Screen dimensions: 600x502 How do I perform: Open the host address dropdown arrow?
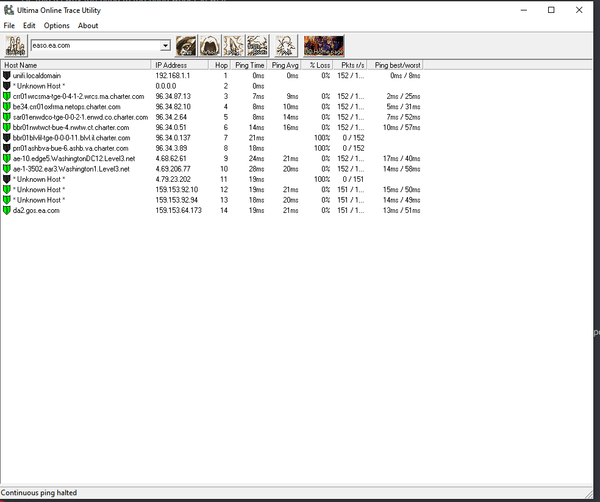coord(165,46)
